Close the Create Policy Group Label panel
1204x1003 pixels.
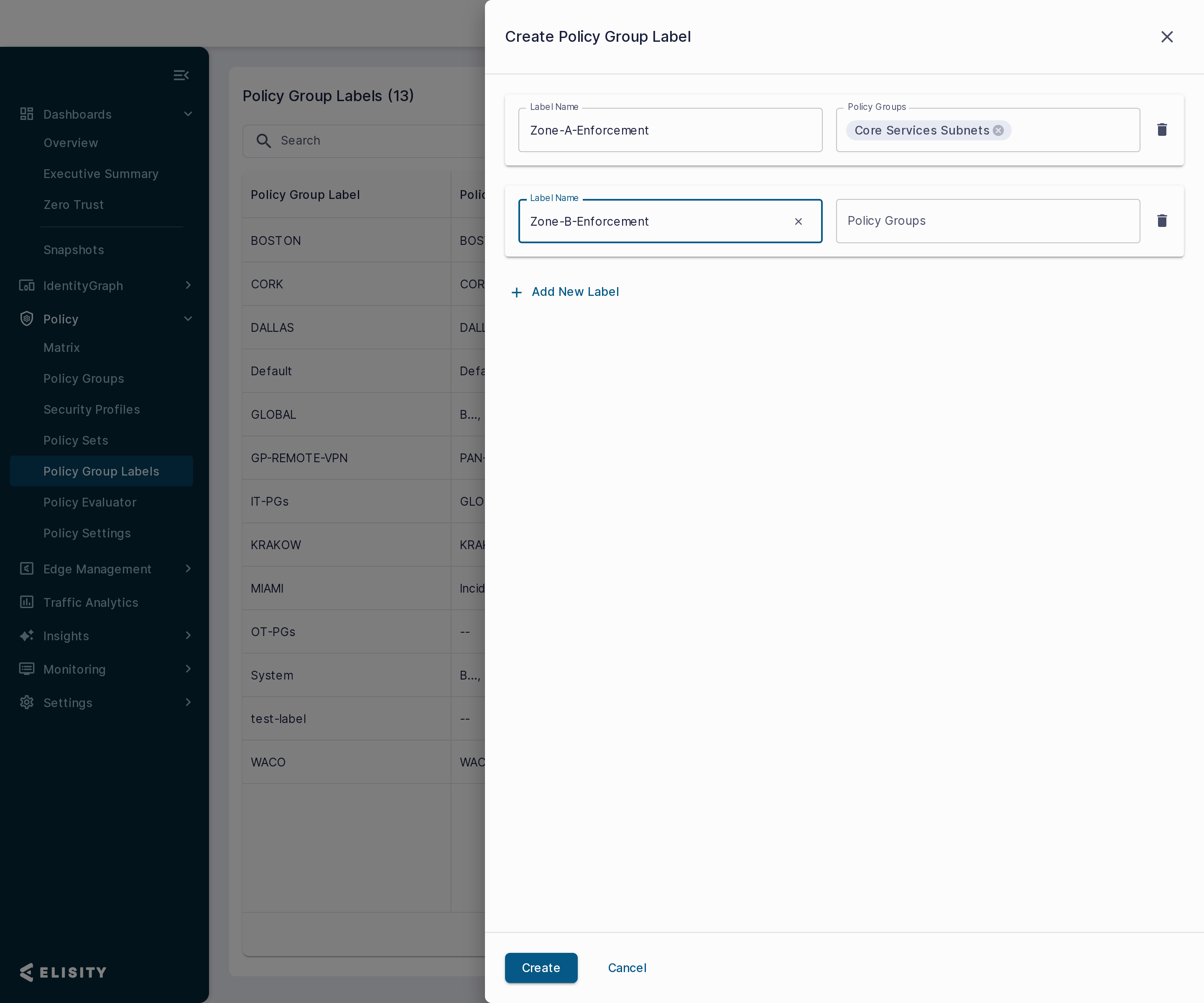[x=1167, y=37]
